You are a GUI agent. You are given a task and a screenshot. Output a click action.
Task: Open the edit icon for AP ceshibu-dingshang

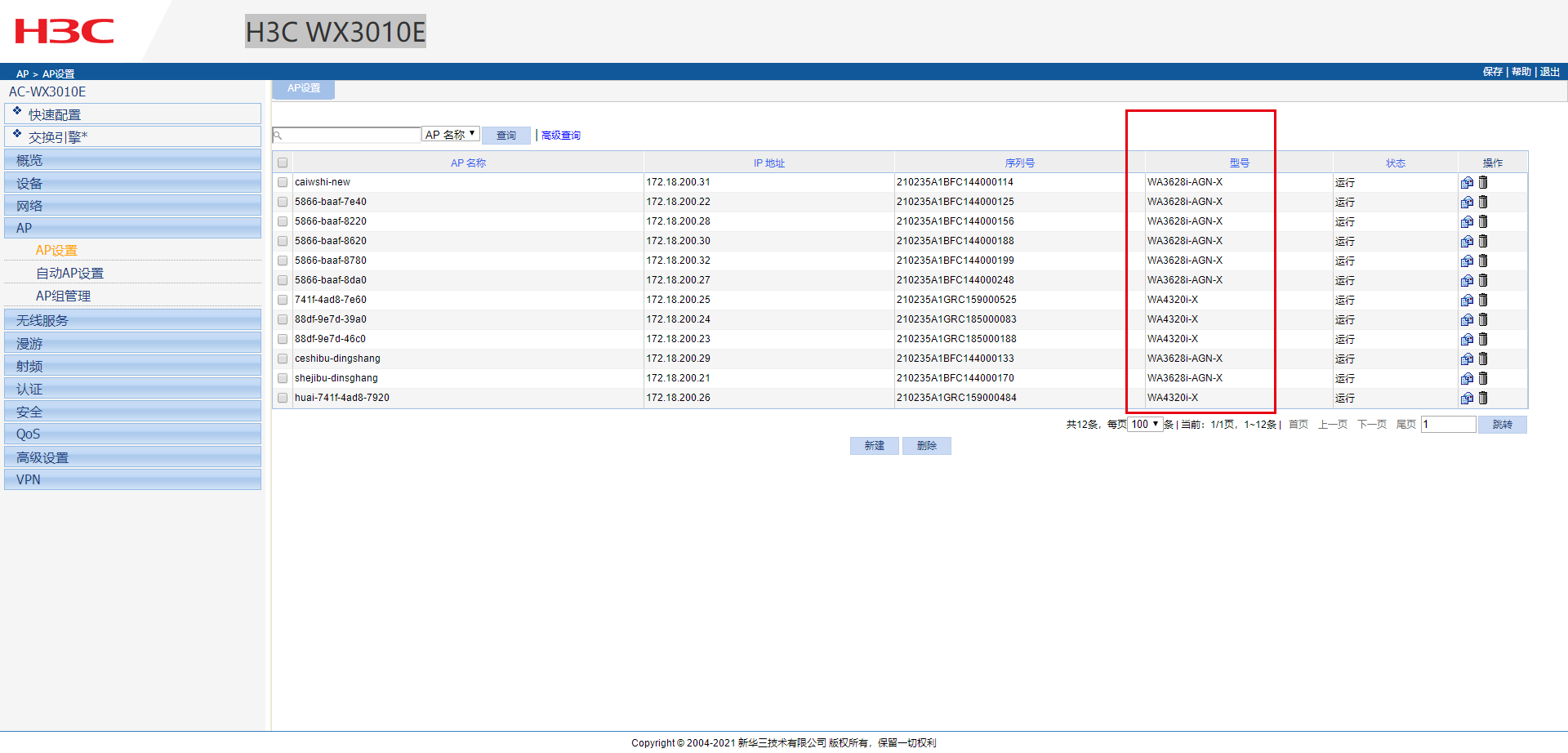(1468, 359)
